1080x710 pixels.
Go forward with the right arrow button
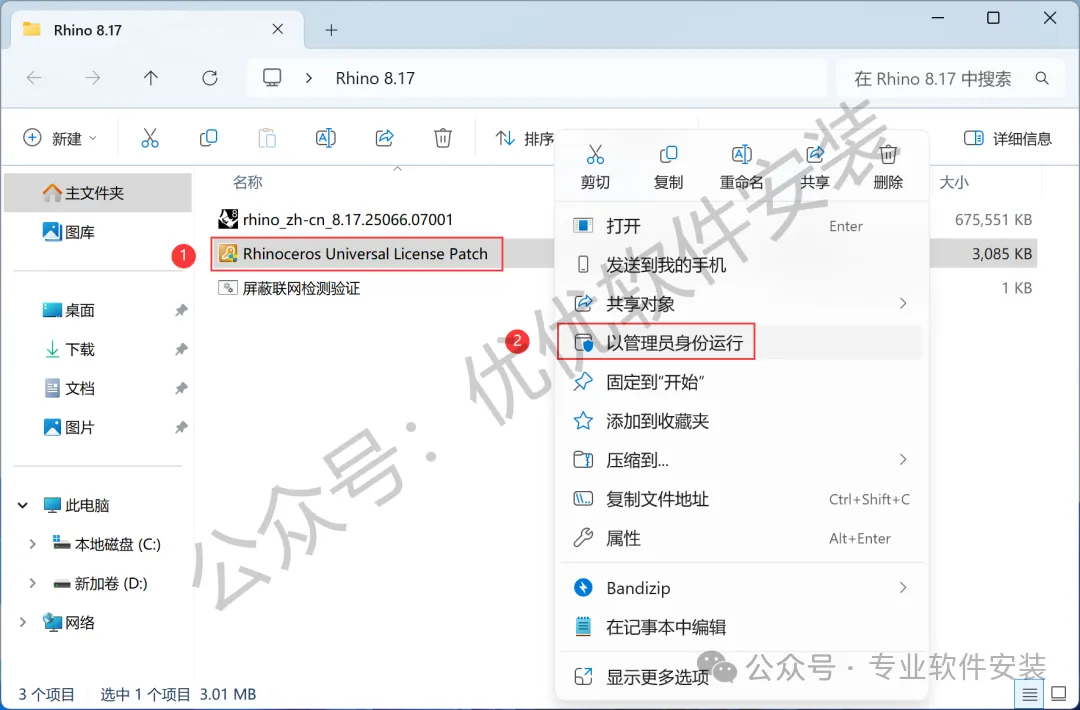pyautogui.click(x=92, y=78)
